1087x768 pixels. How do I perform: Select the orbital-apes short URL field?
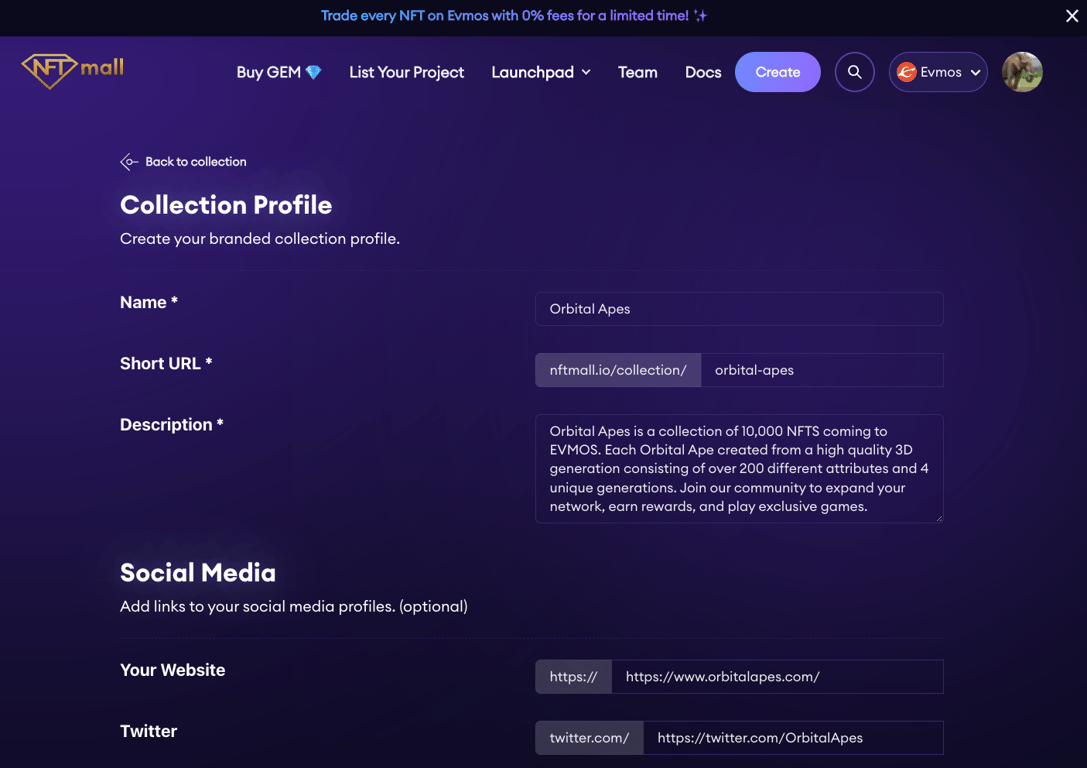coord(822,370)
